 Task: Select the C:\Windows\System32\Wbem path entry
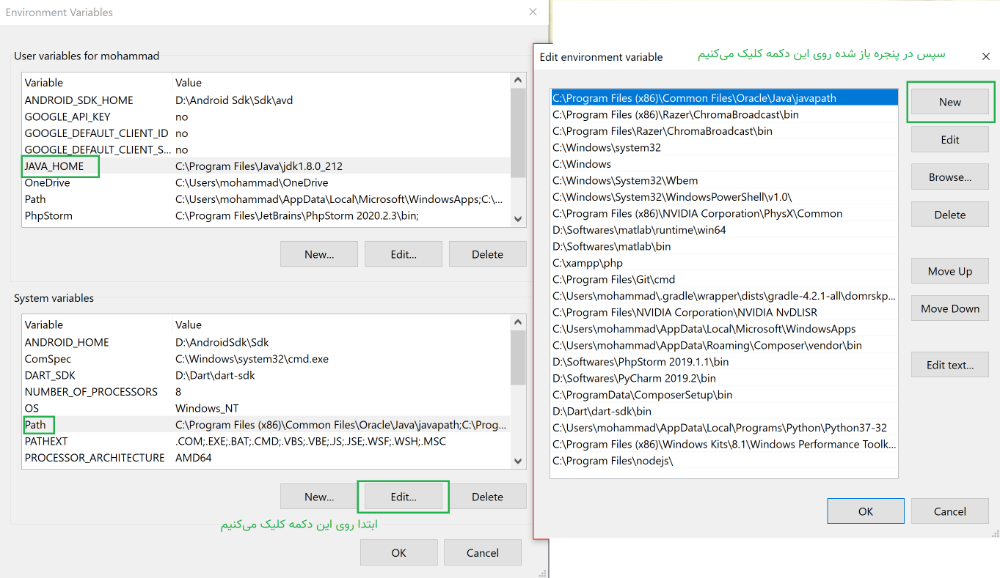[724, 181]
